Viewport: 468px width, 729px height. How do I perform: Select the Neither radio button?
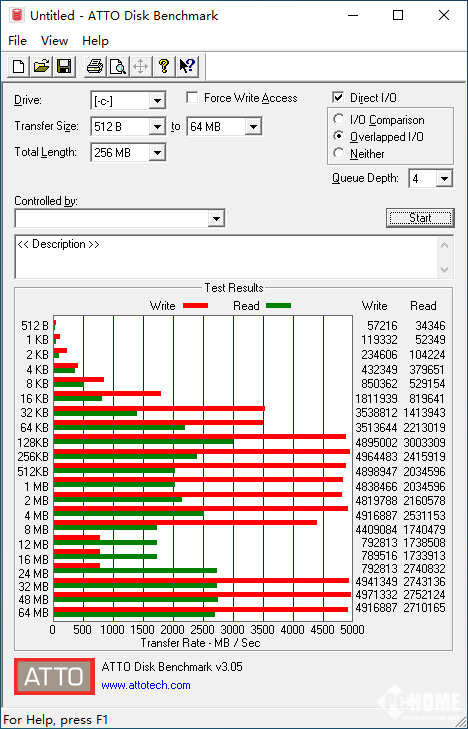338,153
